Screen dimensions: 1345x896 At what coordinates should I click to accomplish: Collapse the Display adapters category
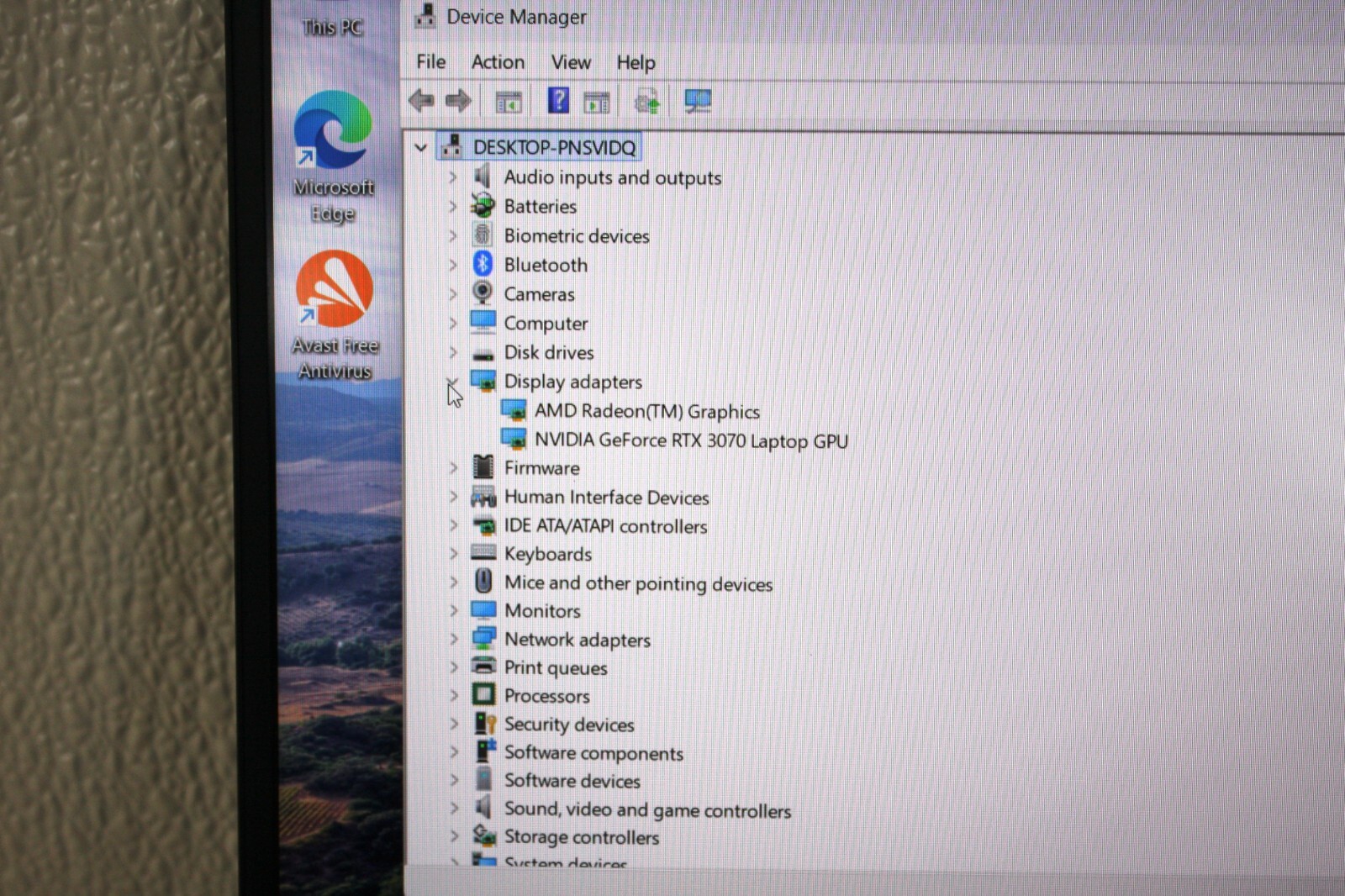[452, 382]
